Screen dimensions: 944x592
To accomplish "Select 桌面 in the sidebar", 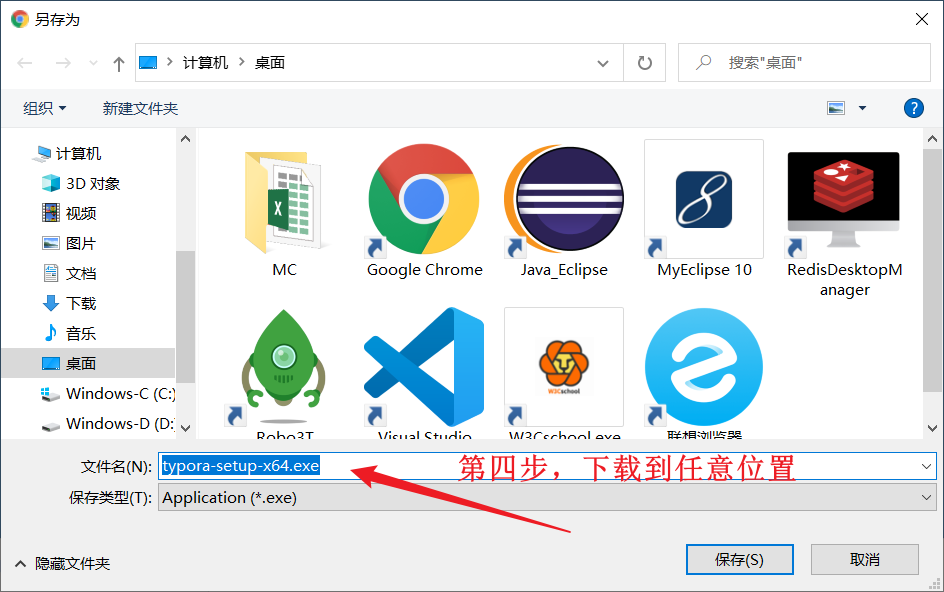I will [x=88, y=363].
